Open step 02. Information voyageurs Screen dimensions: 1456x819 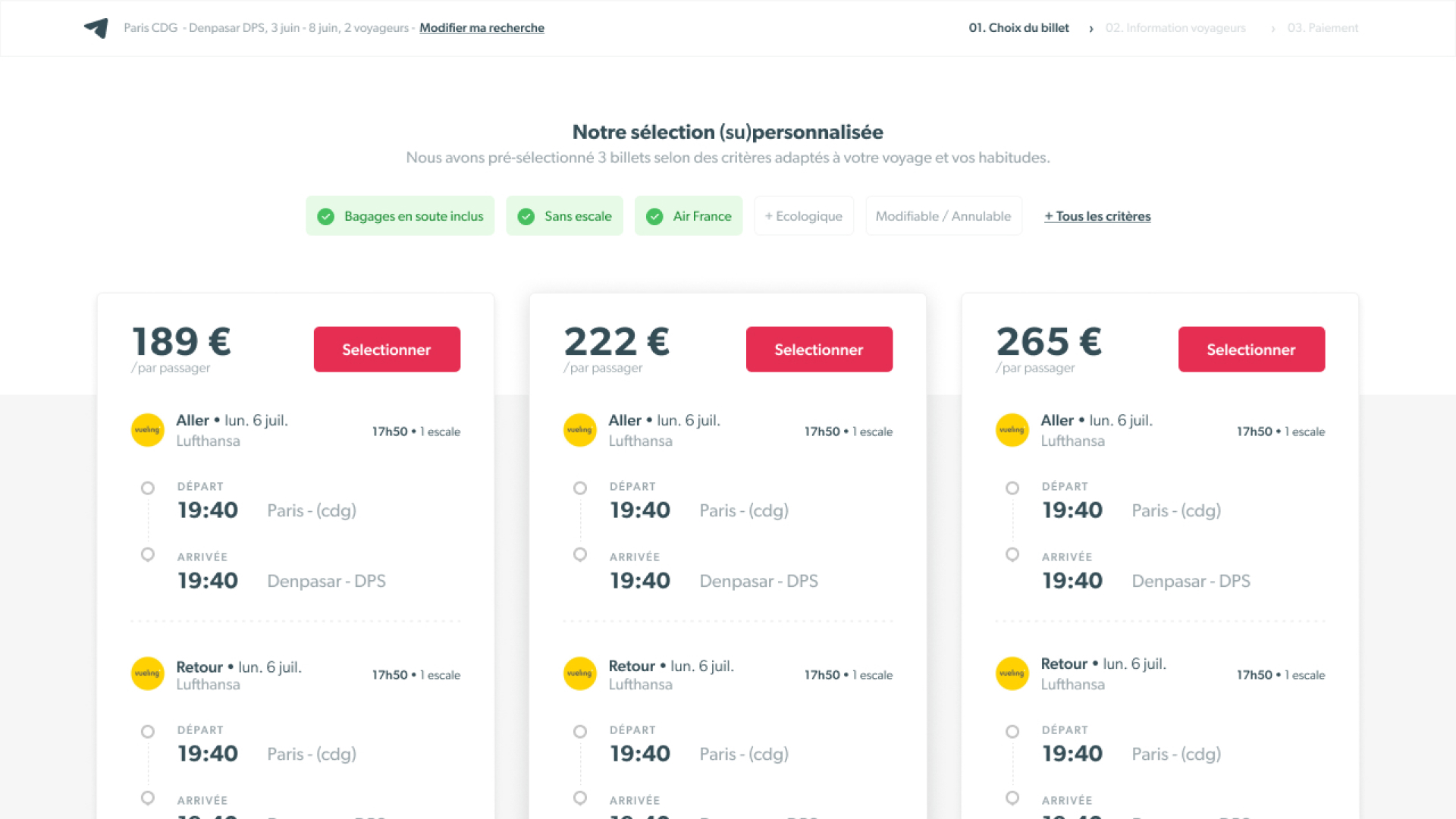click(1175, 28)
